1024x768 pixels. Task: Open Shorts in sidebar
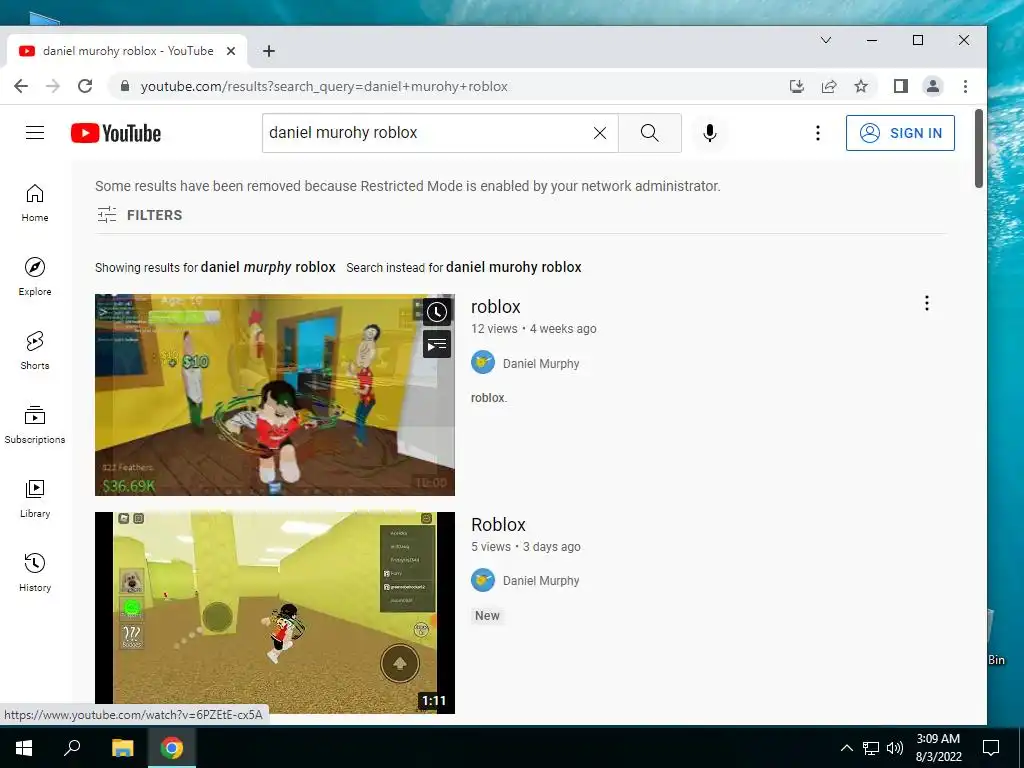coord(35,351)
